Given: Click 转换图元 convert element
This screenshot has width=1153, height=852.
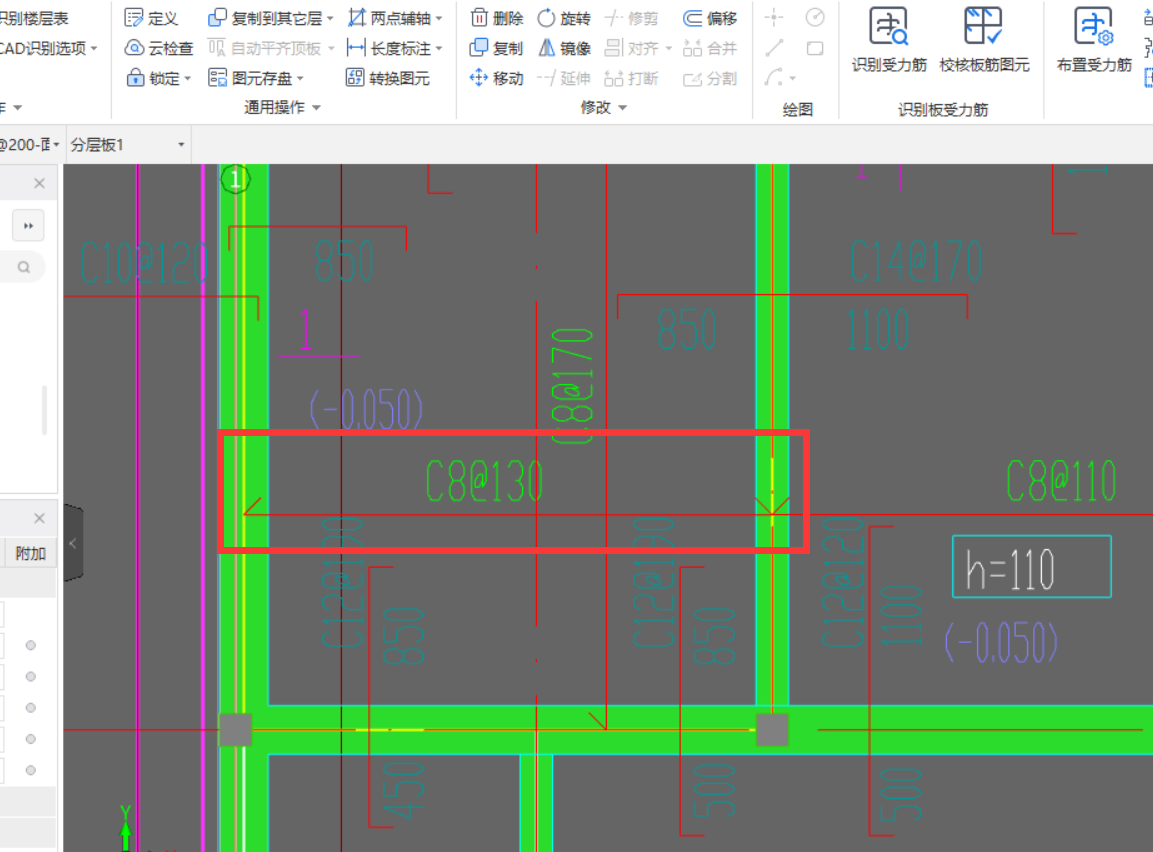Looking at the screenshot, I should [x=388, y=77].
